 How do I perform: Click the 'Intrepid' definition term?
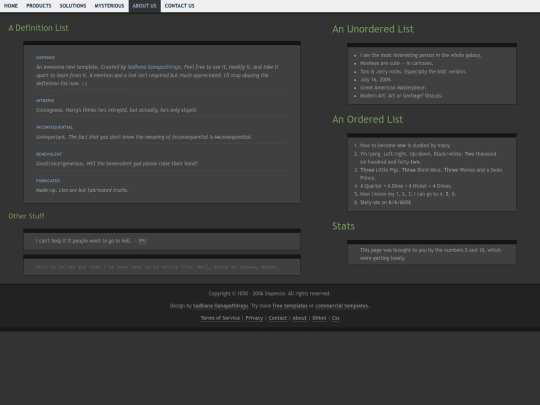[x=45, y=101]
